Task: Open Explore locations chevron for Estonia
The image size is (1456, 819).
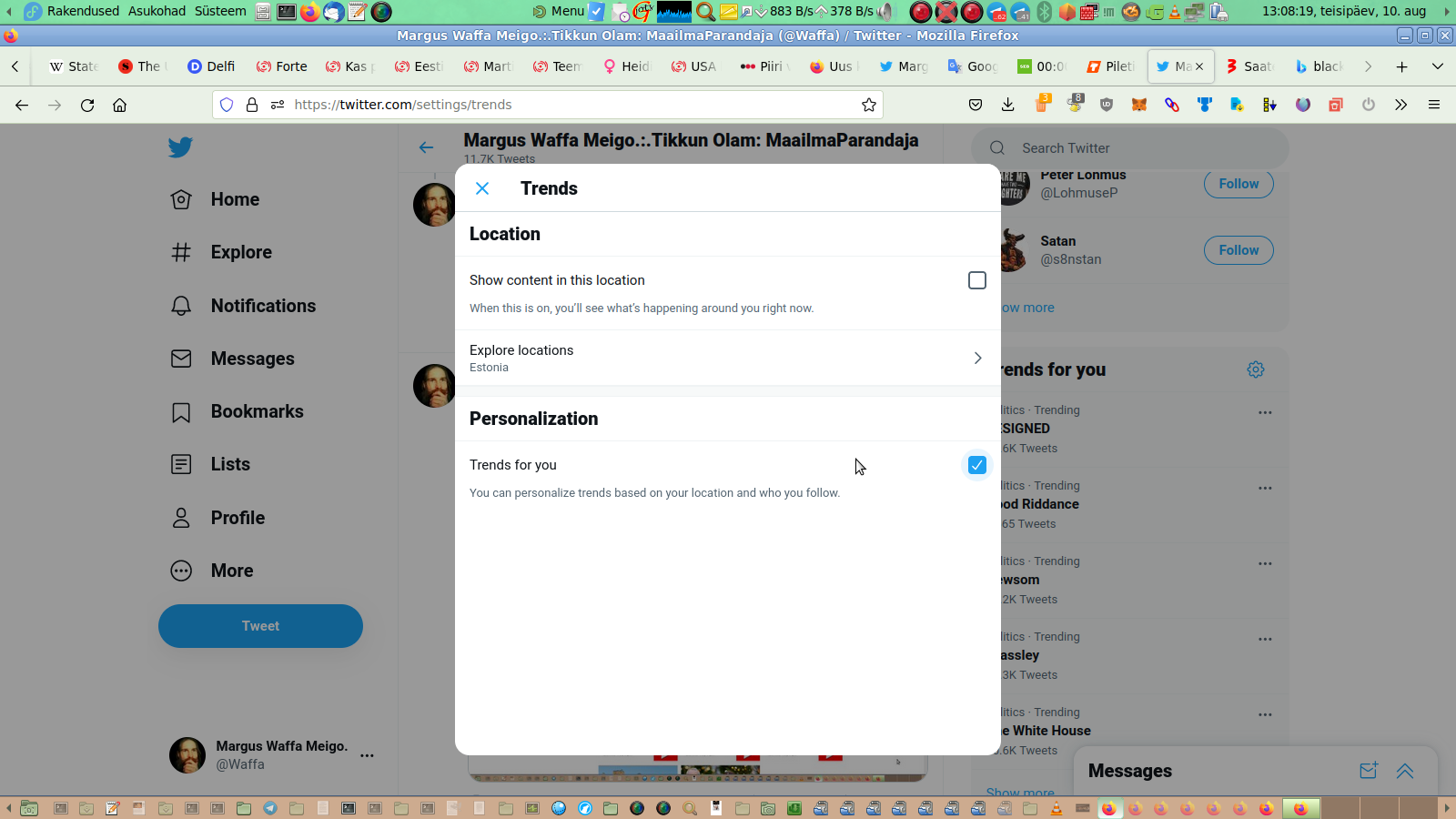Action: pos(977,358)
